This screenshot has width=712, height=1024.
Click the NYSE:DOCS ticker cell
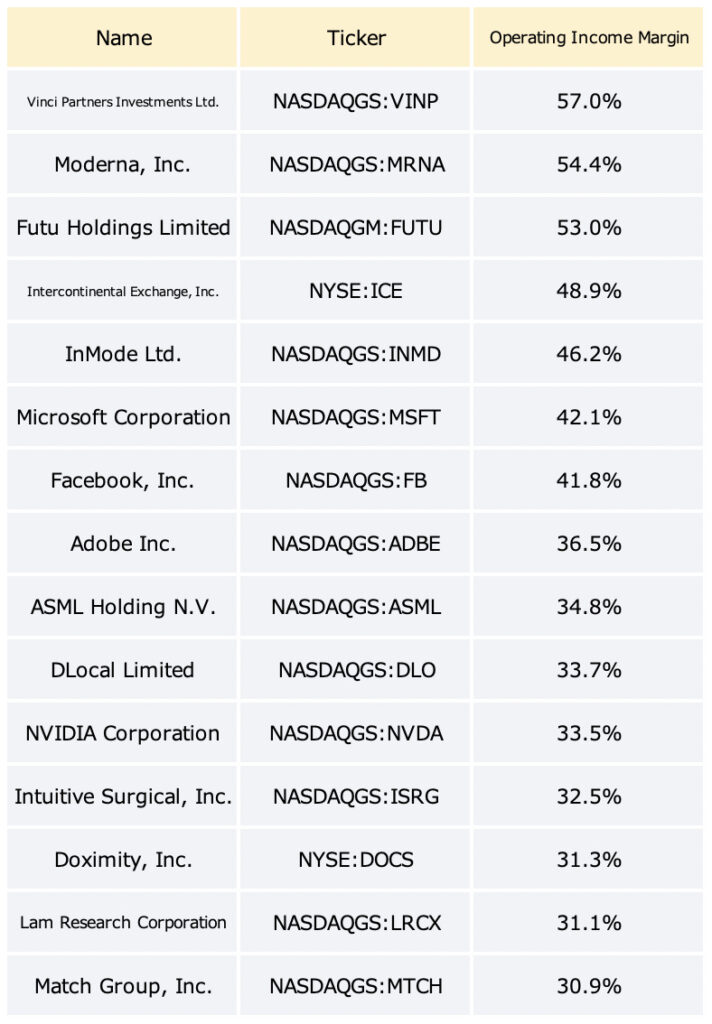point(355,859)
